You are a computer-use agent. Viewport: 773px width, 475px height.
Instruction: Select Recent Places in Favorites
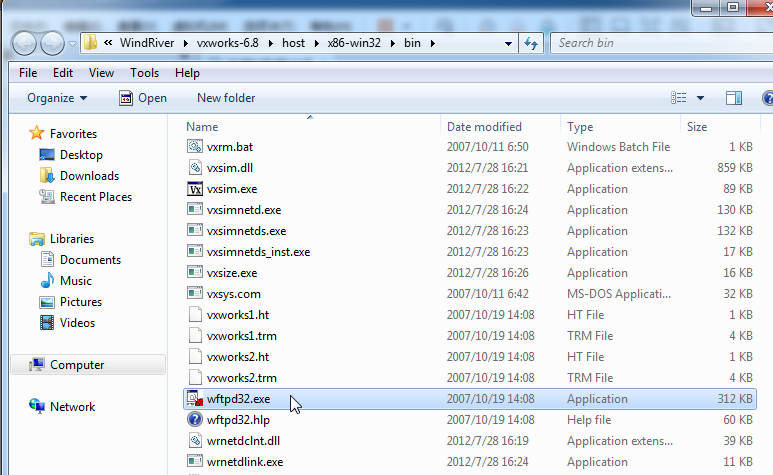point(96,197)
